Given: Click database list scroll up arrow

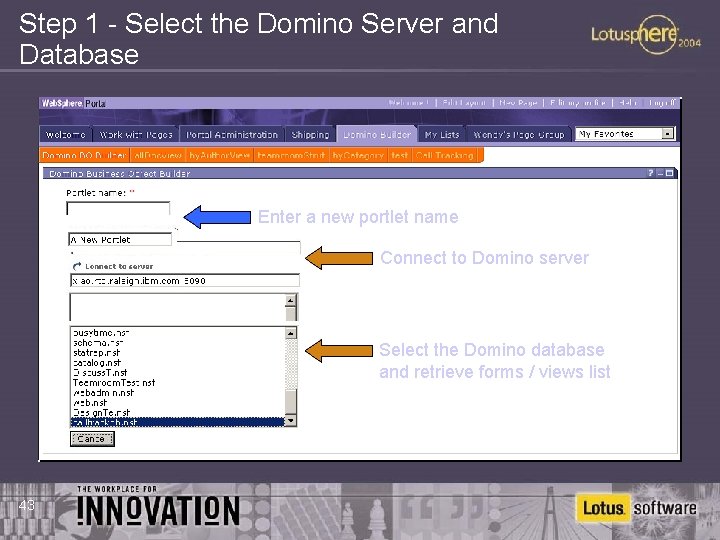Looking at the screenshot, I should pyautogui.click(x=291, y=333).
